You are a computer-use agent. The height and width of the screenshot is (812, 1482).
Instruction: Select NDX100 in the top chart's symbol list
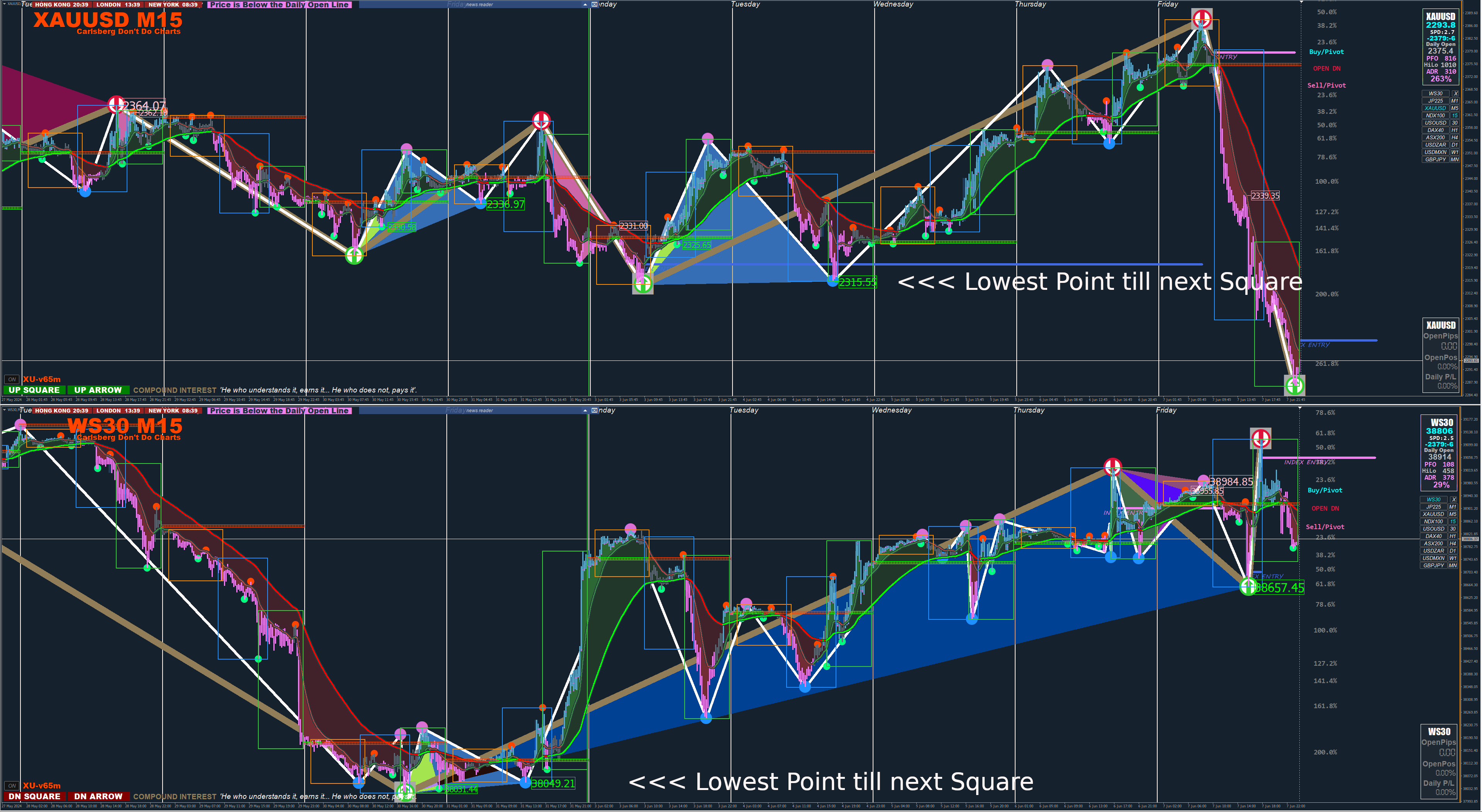tap(1435, 116)
